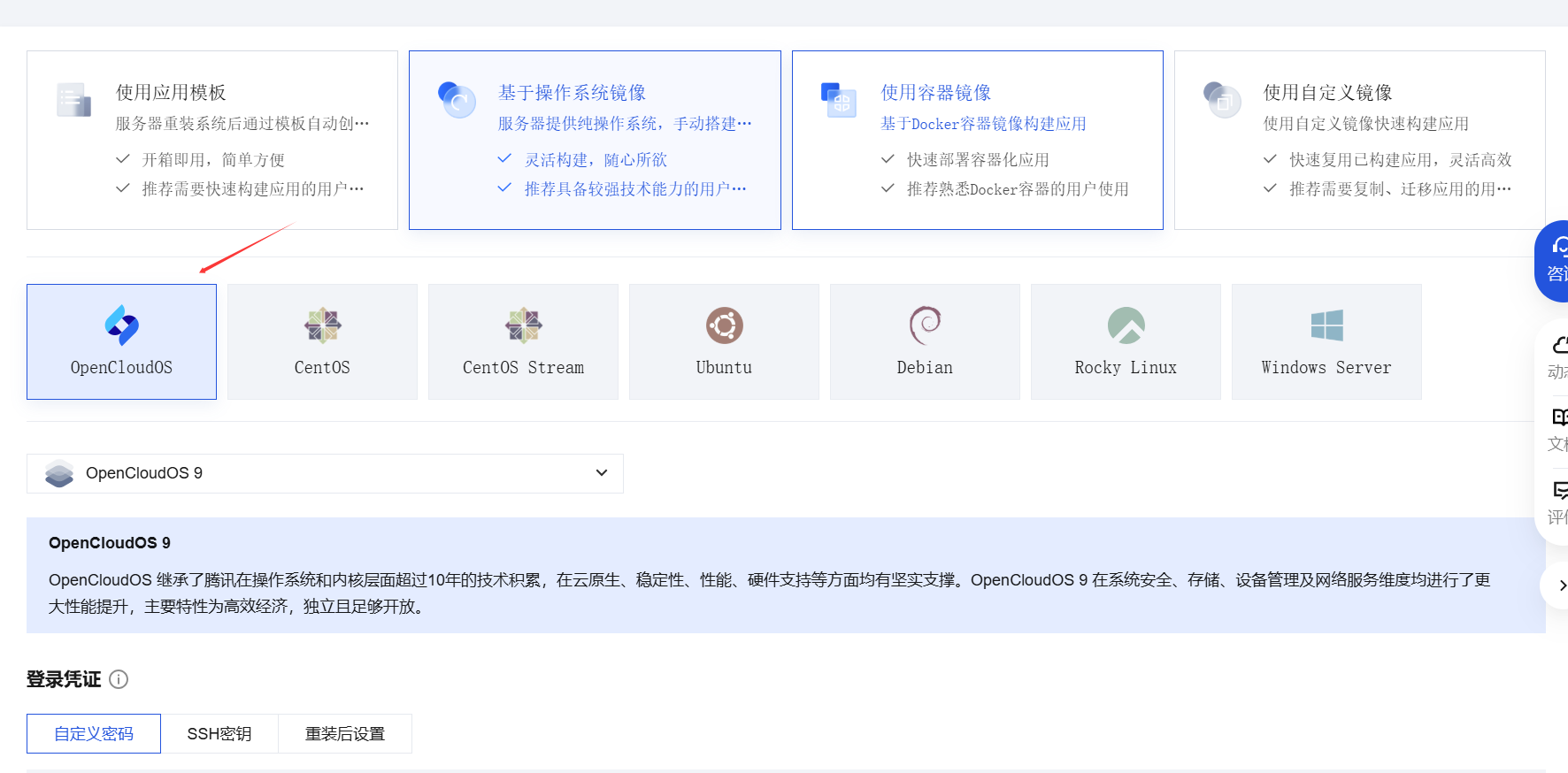The height and width of the screenshot is (773, 1568).
Task: Click the application template icon
Action: click(x=74, y=100)
